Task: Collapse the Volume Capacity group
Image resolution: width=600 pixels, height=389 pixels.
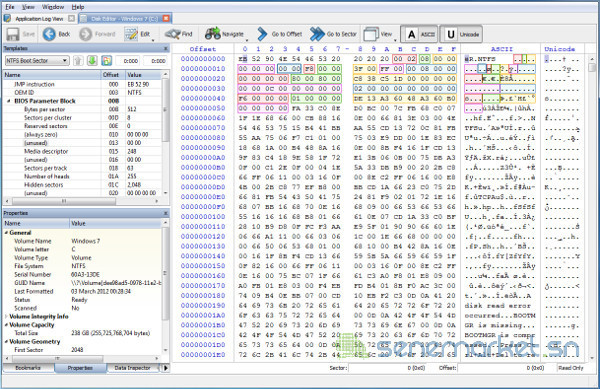Action: [x=7, y=325]
